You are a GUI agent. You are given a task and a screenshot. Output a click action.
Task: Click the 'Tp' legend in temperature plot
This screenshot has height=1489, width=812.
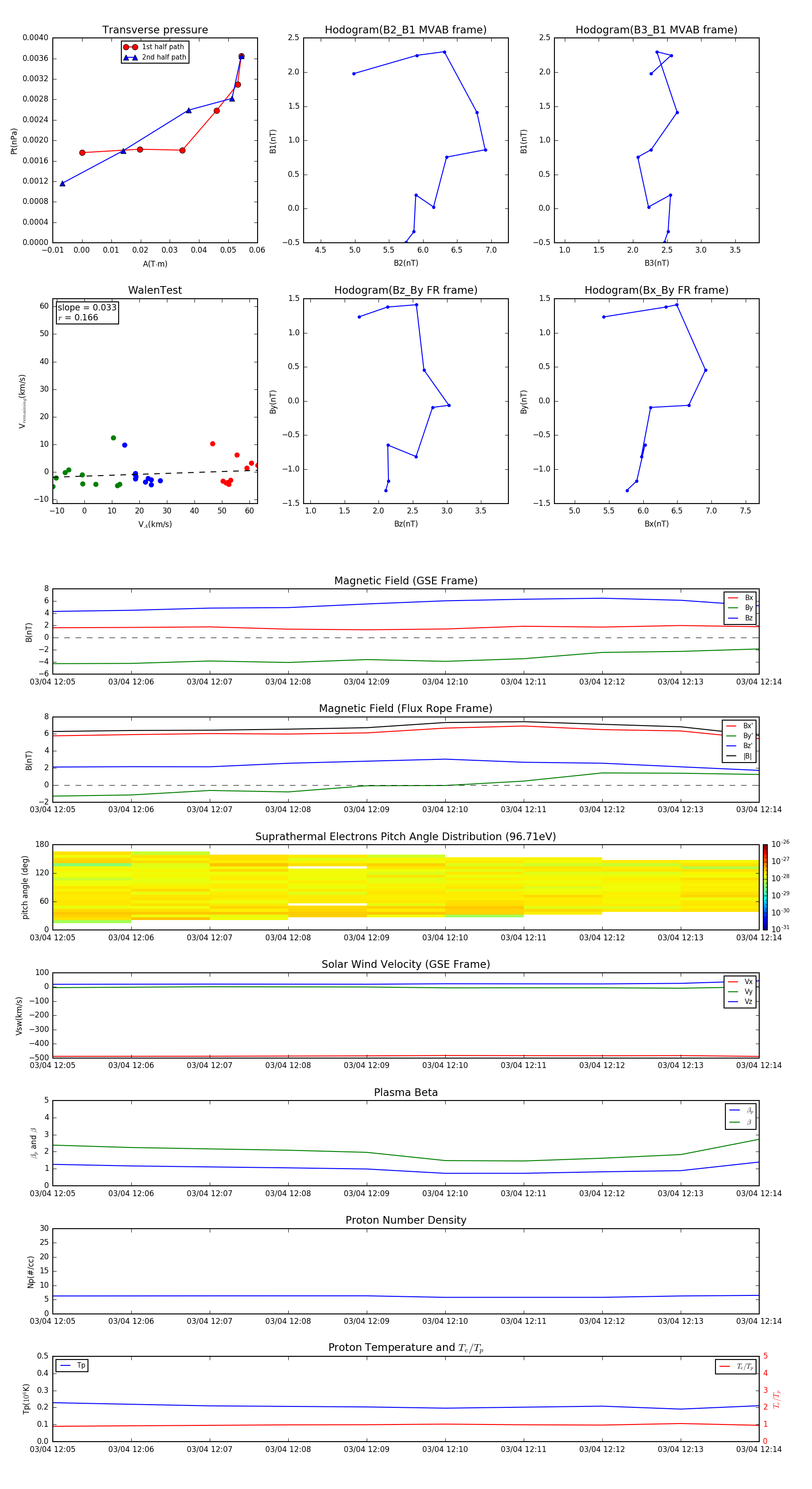[x=72, y=1365]
